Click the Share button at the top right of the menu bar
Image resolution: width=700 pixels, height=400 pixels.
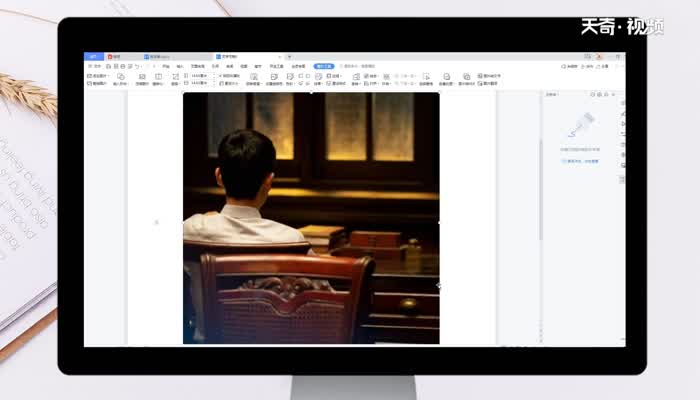point(603,66)
